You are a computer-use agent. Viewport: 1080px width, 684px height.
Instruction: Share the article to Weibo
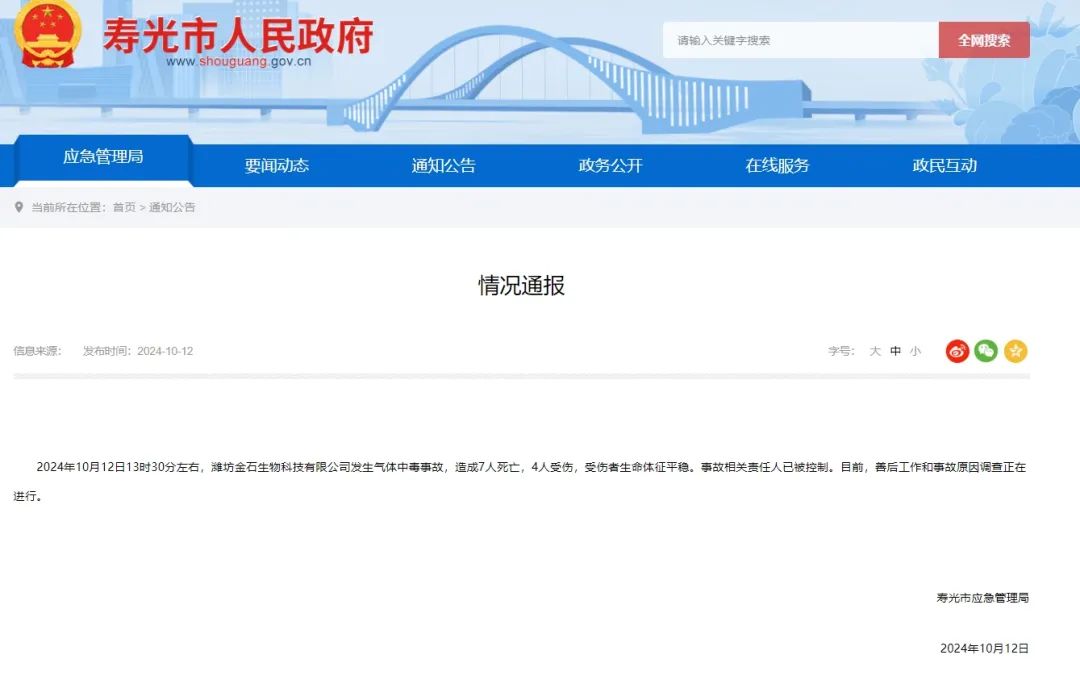(957, 351)
